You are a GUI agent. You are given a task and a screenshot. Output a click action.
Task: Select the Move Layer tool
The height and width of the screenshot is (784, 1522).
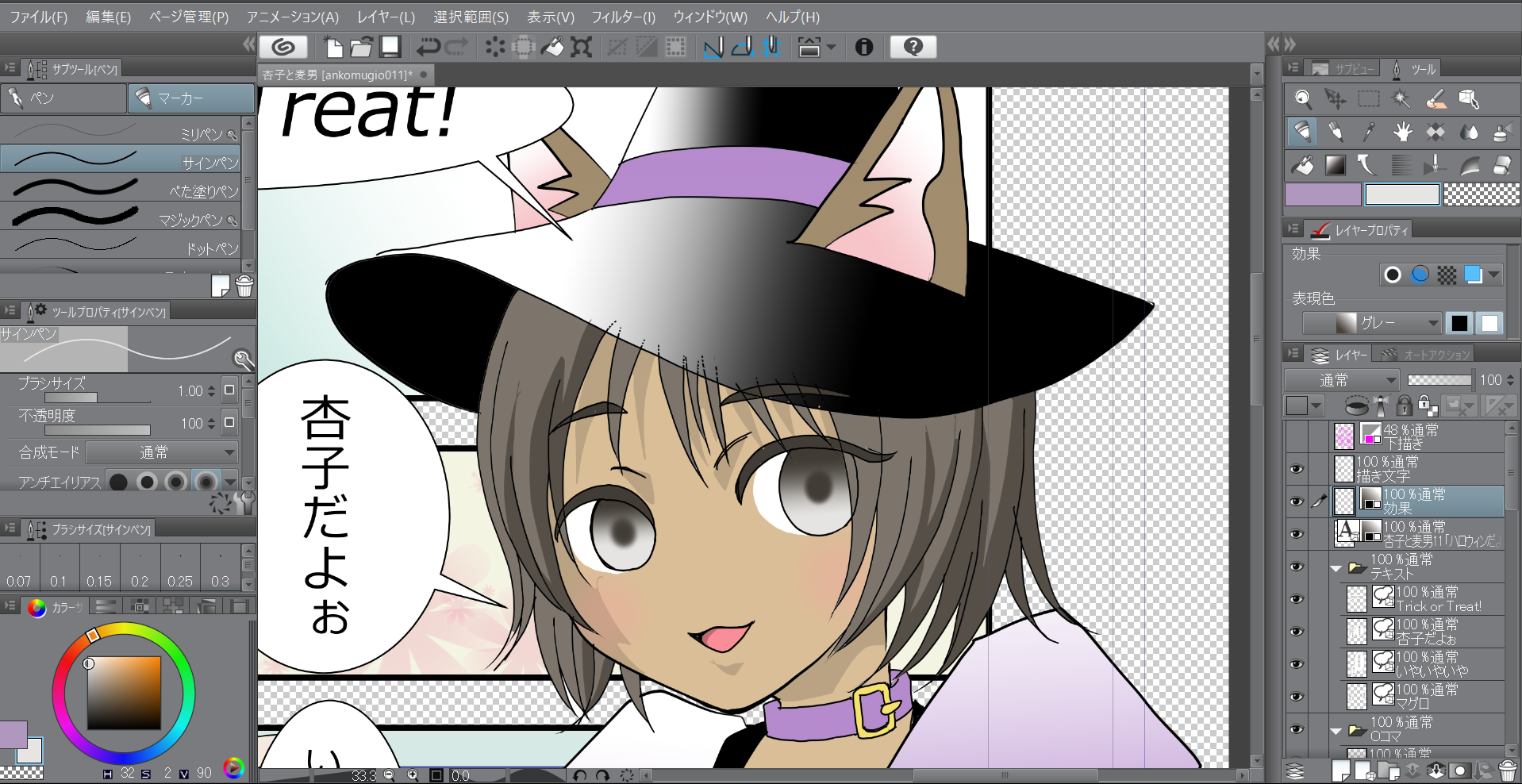1336,98
